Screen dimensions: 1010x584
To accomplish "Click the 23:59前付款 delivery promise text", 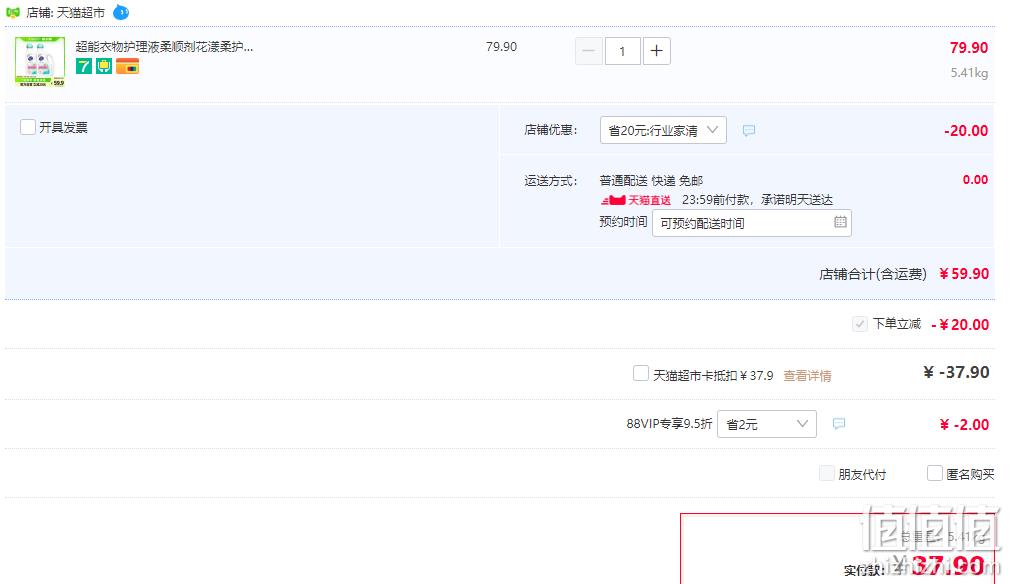I will tap(758, 200).
